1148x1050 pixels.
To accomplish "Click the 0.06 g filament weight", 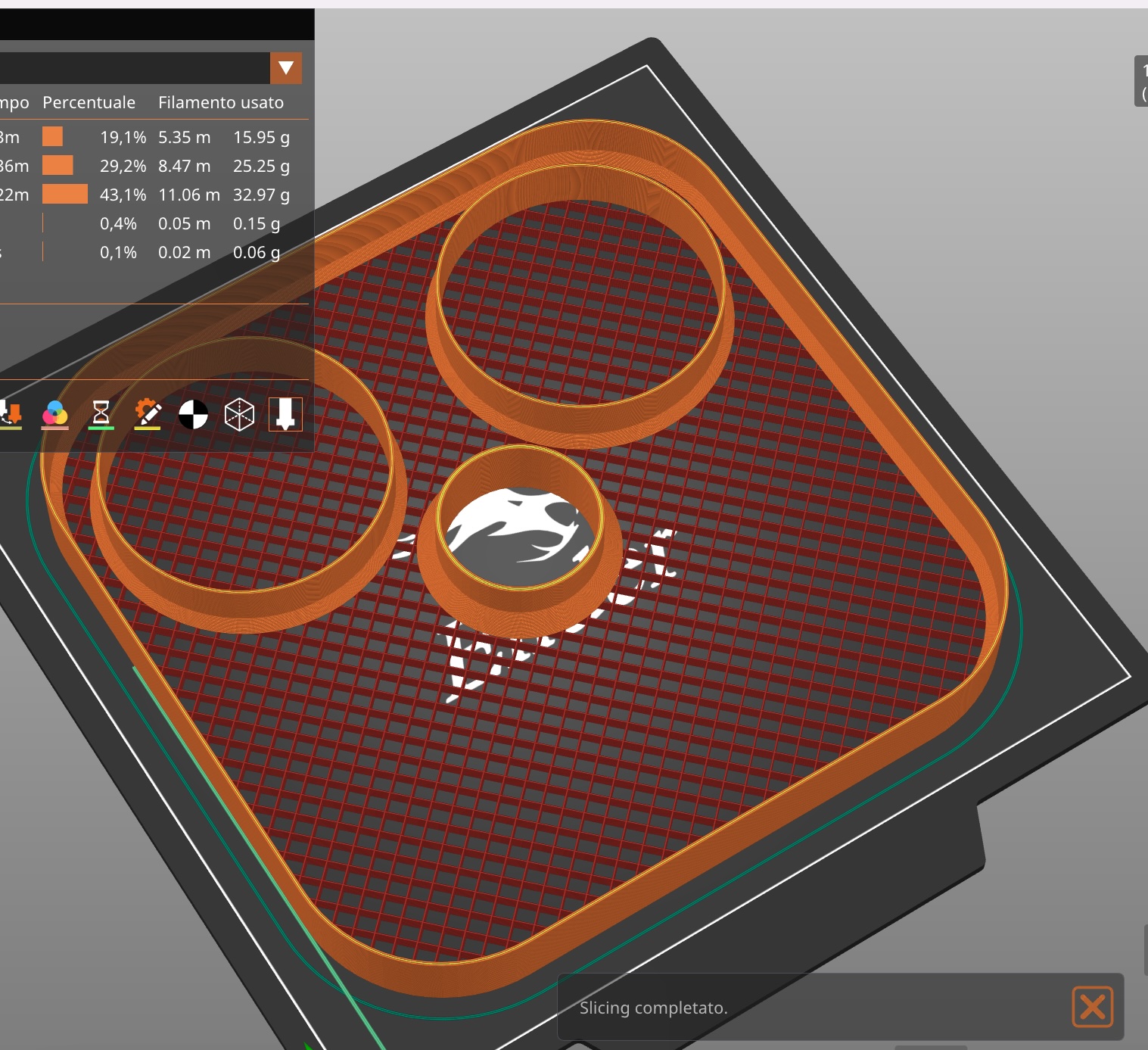I will (x=257, y=252).
